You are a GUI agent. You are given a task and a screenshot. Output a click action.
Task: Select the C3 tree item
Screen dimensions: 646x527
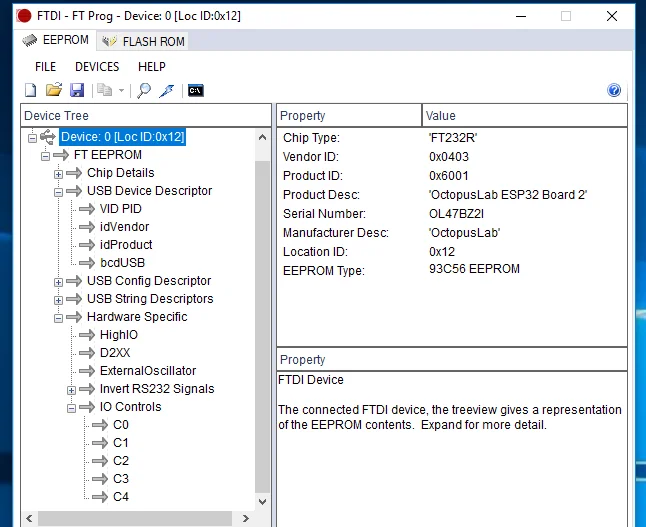(x=121, y=479)
